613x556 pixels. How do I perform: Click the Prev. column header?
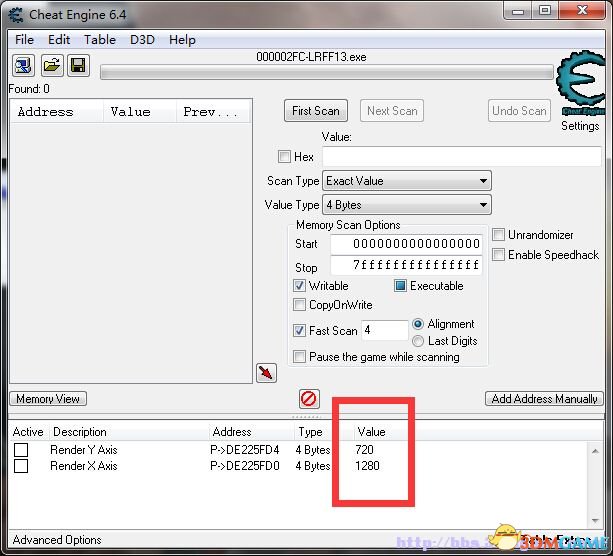tap(213, 112)
